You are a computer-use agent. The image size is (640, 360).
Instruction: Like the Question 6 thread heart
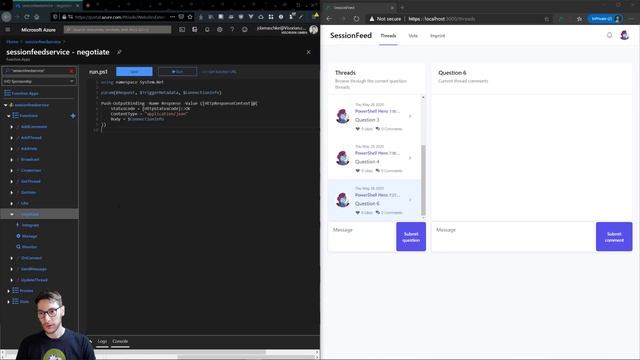358,213
